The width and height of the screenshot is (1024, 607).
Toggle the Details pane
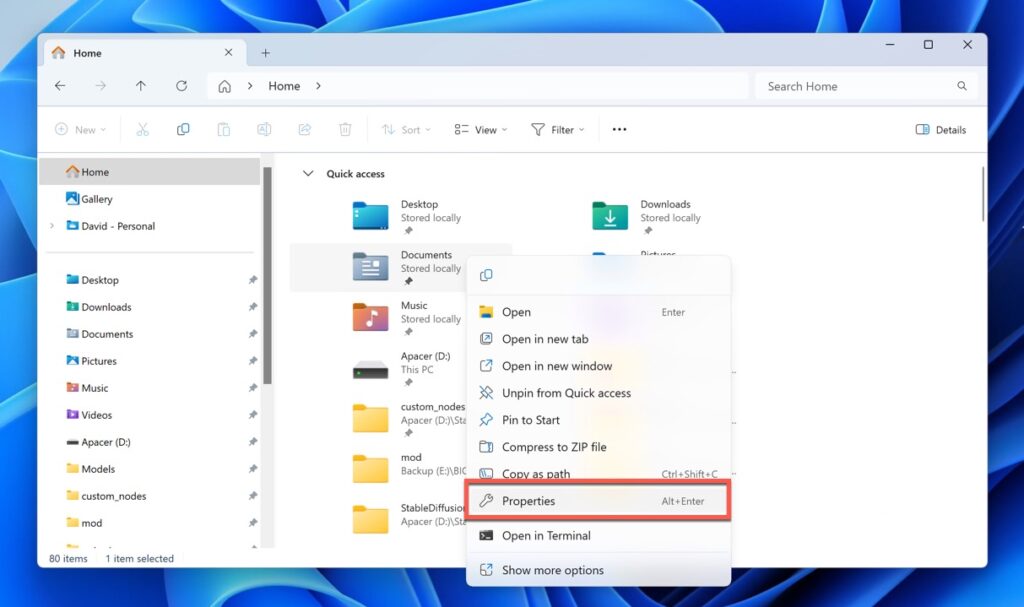(x=938, y=129)
